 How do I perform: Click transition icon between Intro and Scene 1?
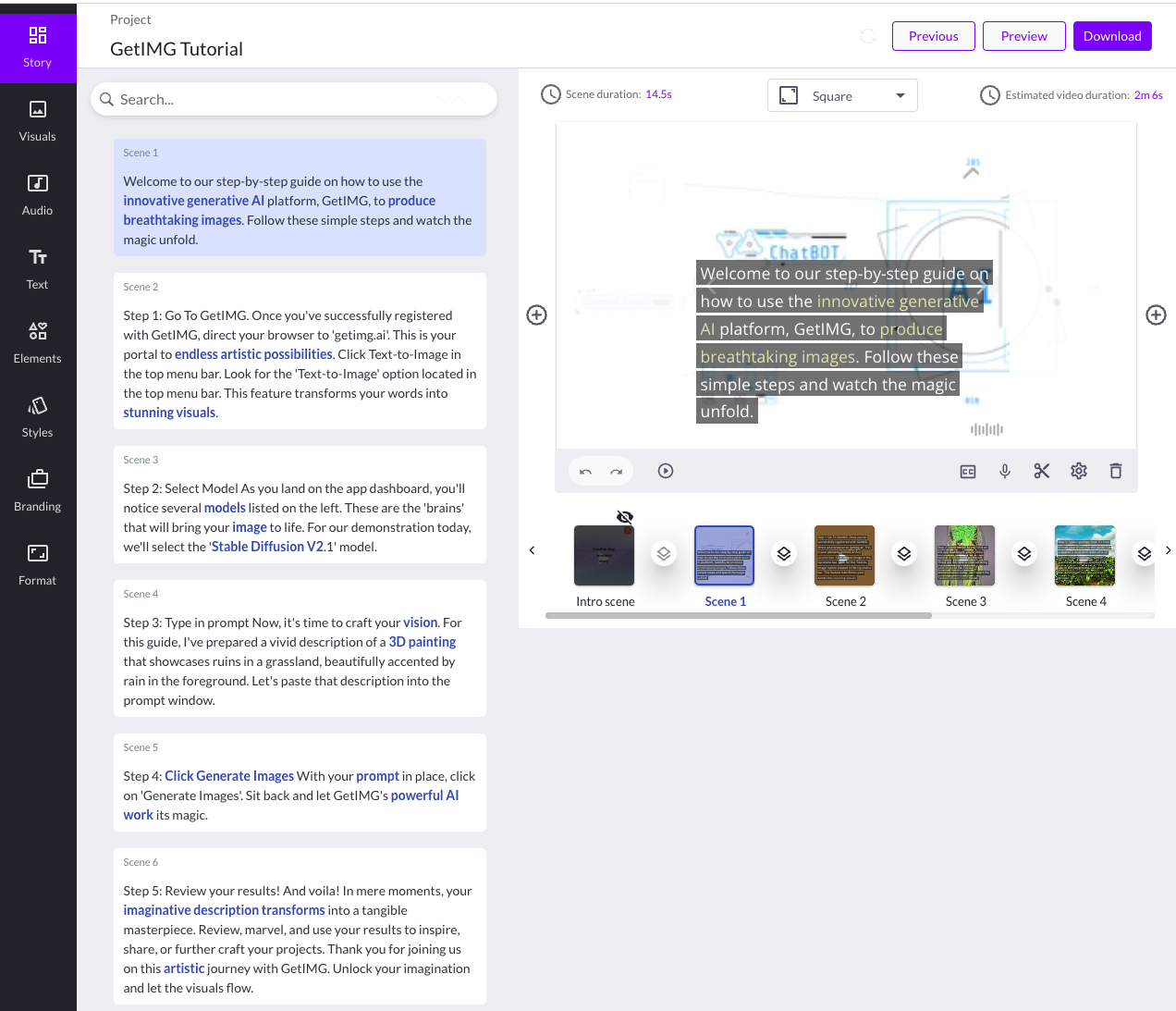point(664,554)
